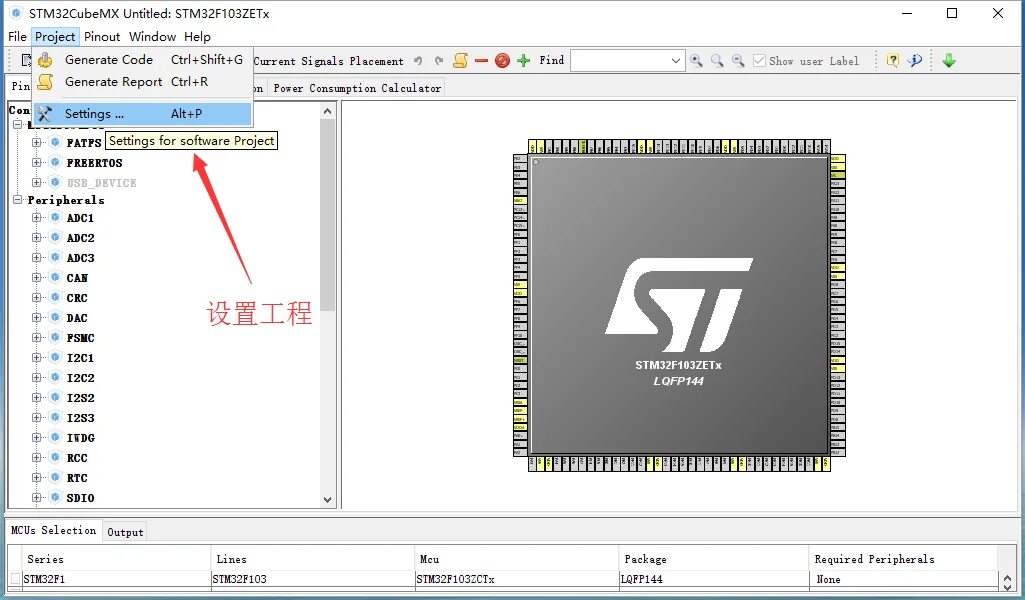The height and width of the screenshot is (600, 1025).
Task: Expand the I2C1 peripheral node
Action: click(x=37, y=358)
